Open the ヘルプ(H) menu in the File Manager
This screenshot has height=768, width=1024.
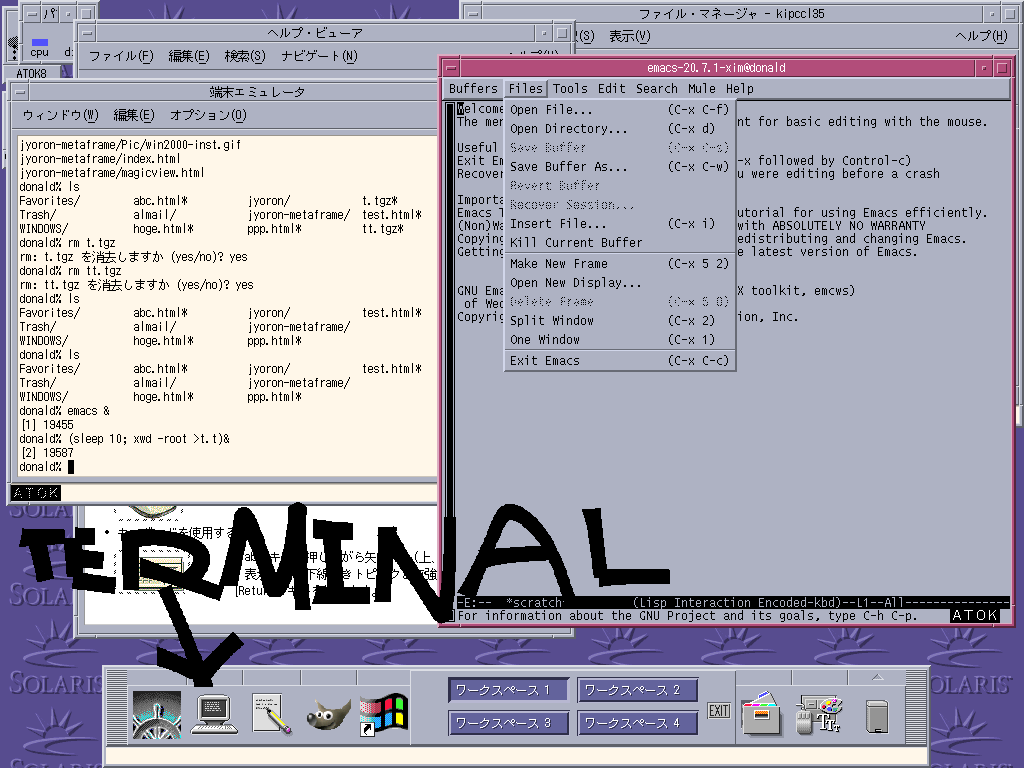click(982, 36)
